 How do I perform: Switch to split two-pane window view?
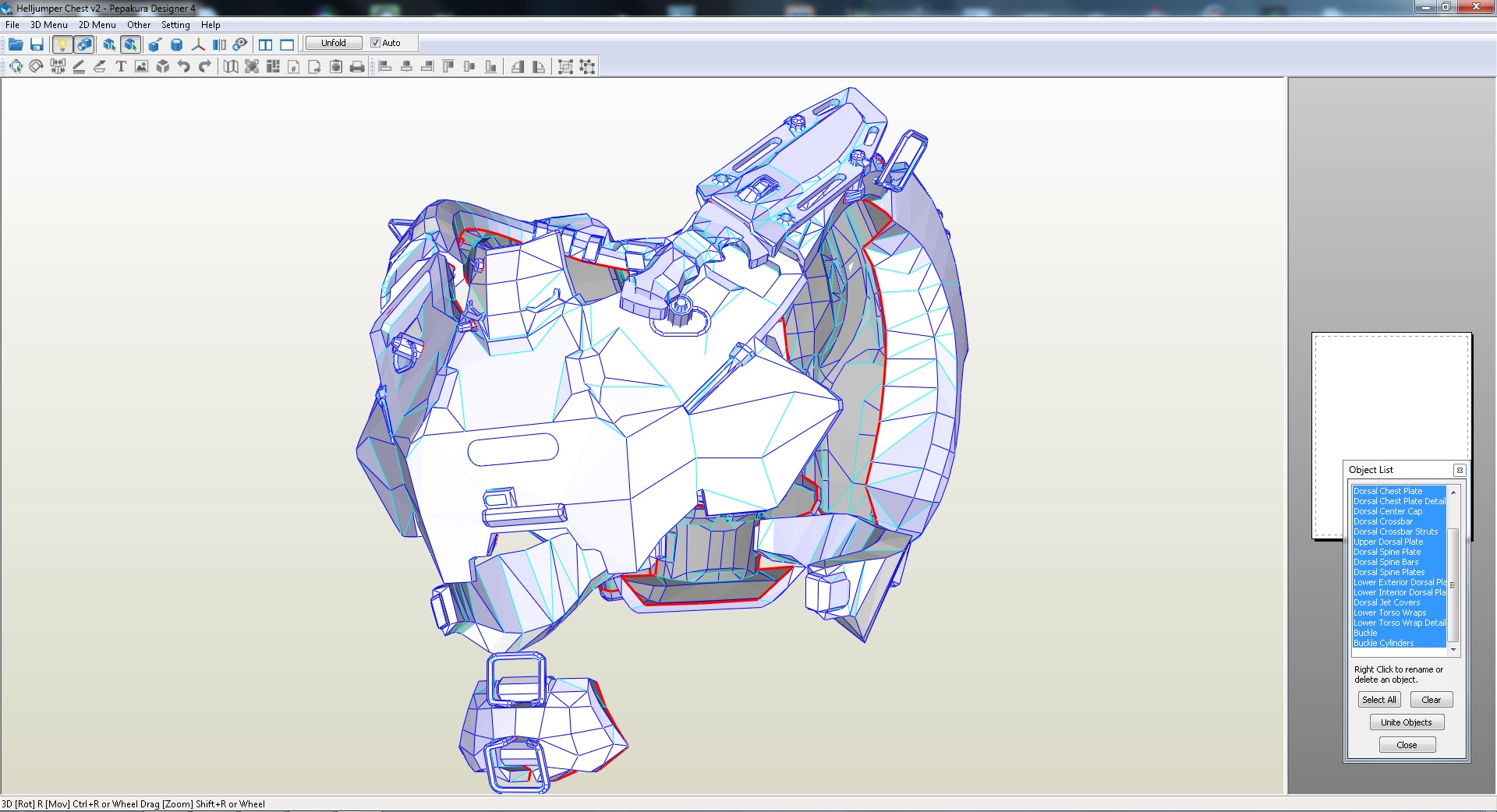(x=266, y=44)
